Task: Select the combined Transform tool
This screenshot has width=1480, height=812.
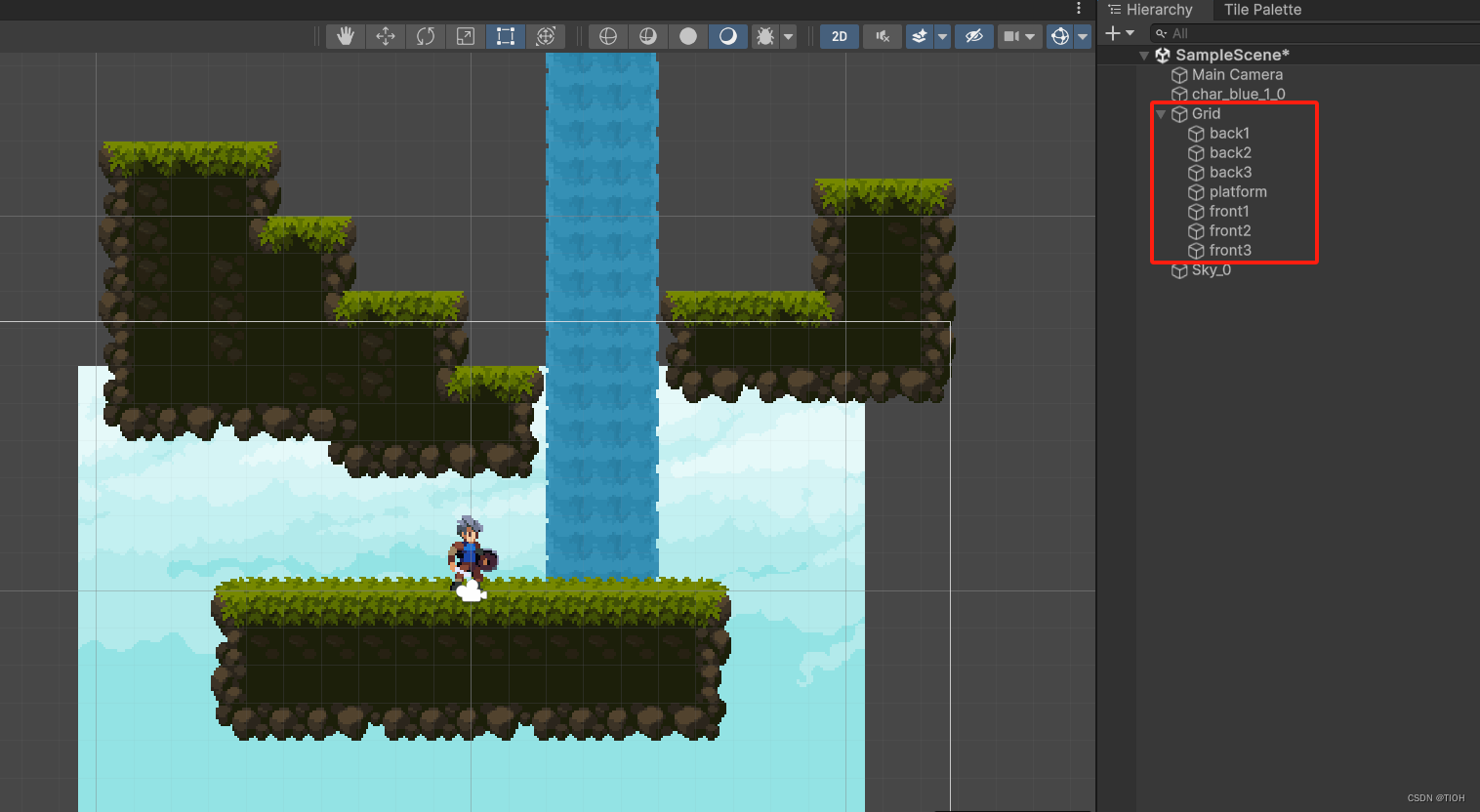Action: coord(546,35)
